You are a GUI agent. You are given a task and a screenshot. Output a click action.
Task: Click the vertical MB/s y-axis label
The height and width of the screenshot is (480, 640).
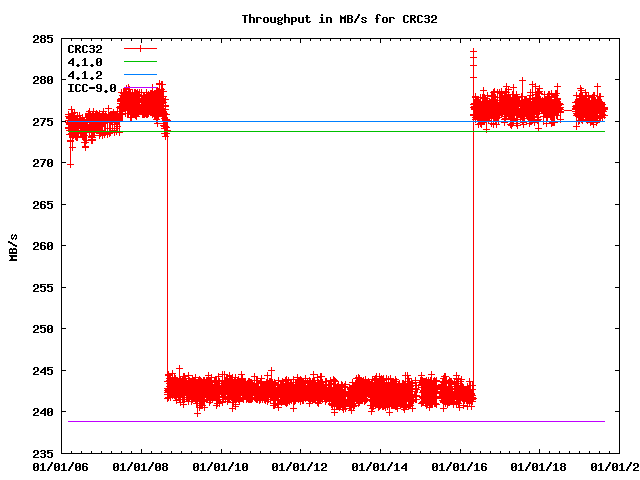tap(13, 246)
